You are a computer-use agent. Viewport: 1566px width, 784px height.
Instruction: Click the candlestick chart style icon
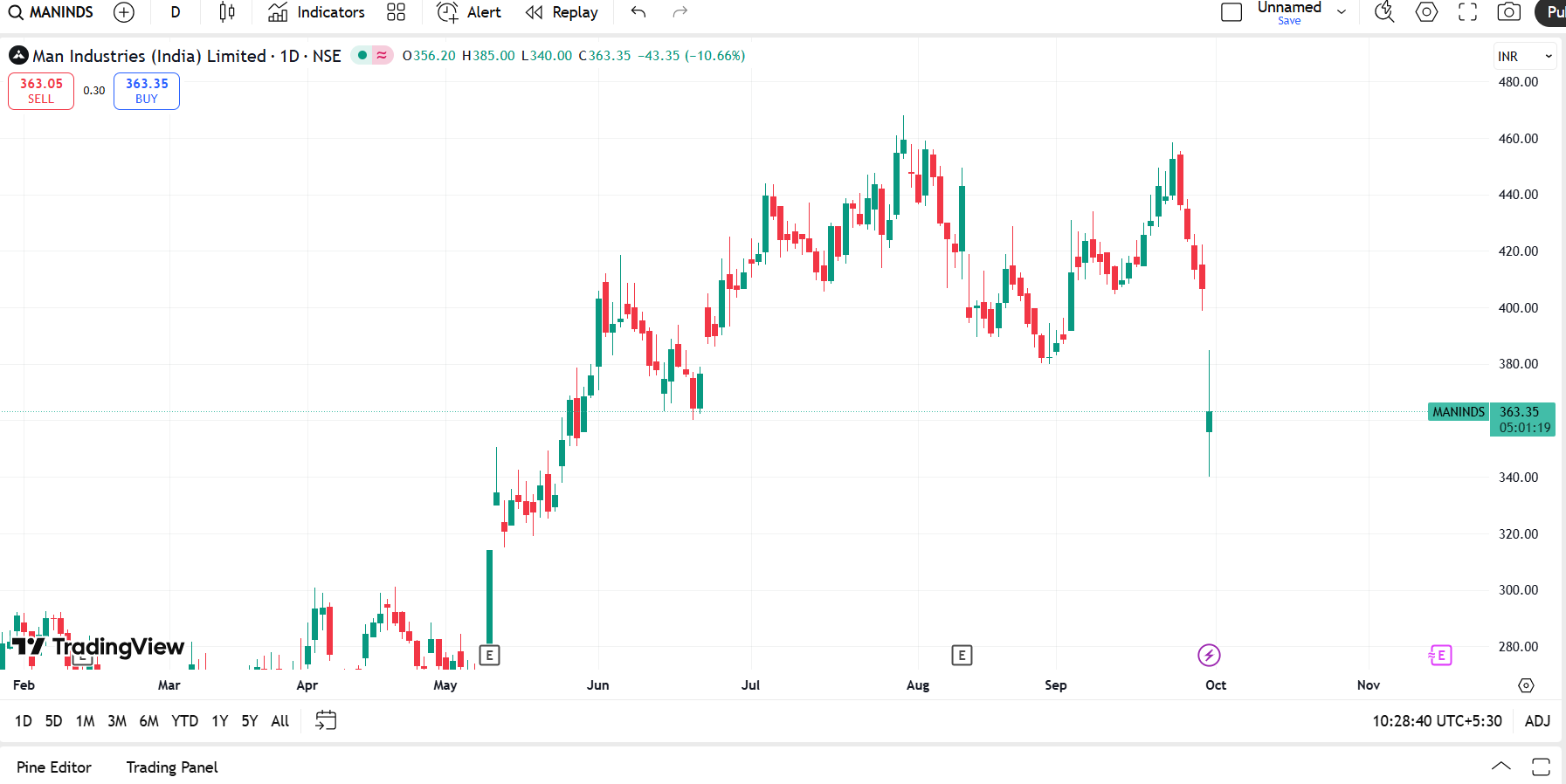227,12
